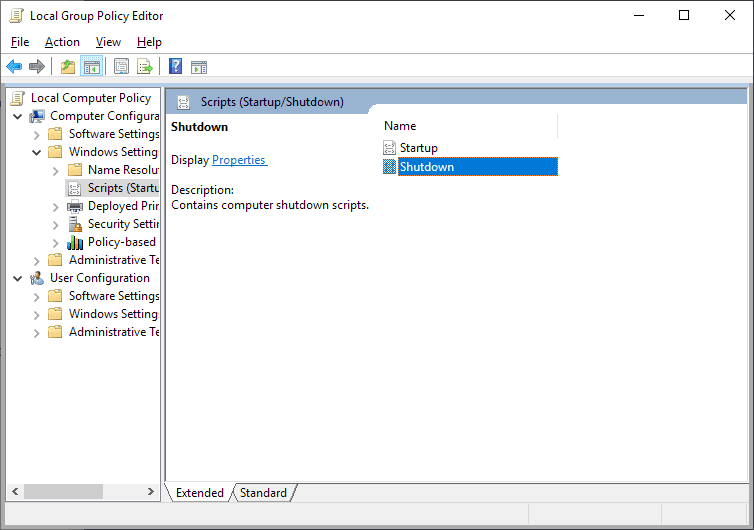
Task: Expand Software Settings under Computer Configuration
Action: [x=37, y=135]
